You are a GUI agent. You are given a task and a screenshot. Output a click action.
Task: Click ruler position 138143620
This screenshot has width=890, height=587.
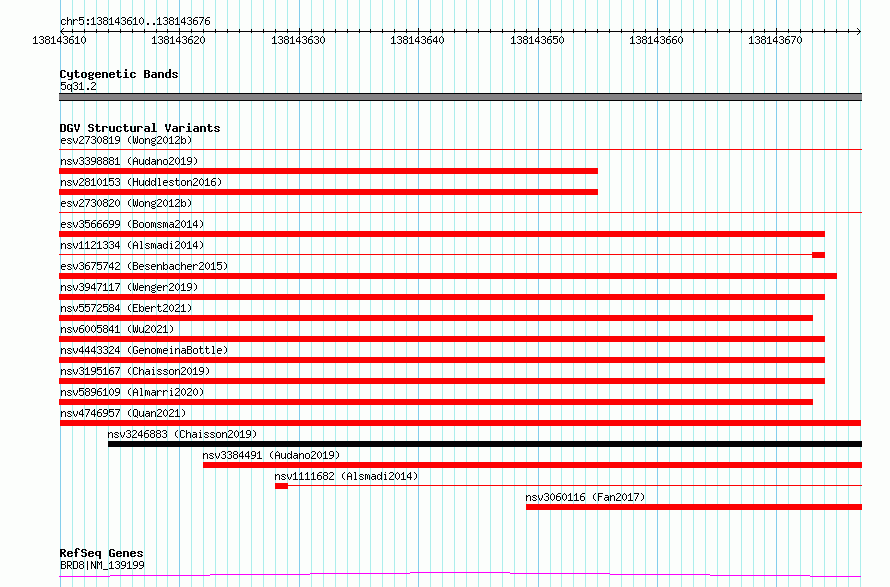[x=178, y=40]
